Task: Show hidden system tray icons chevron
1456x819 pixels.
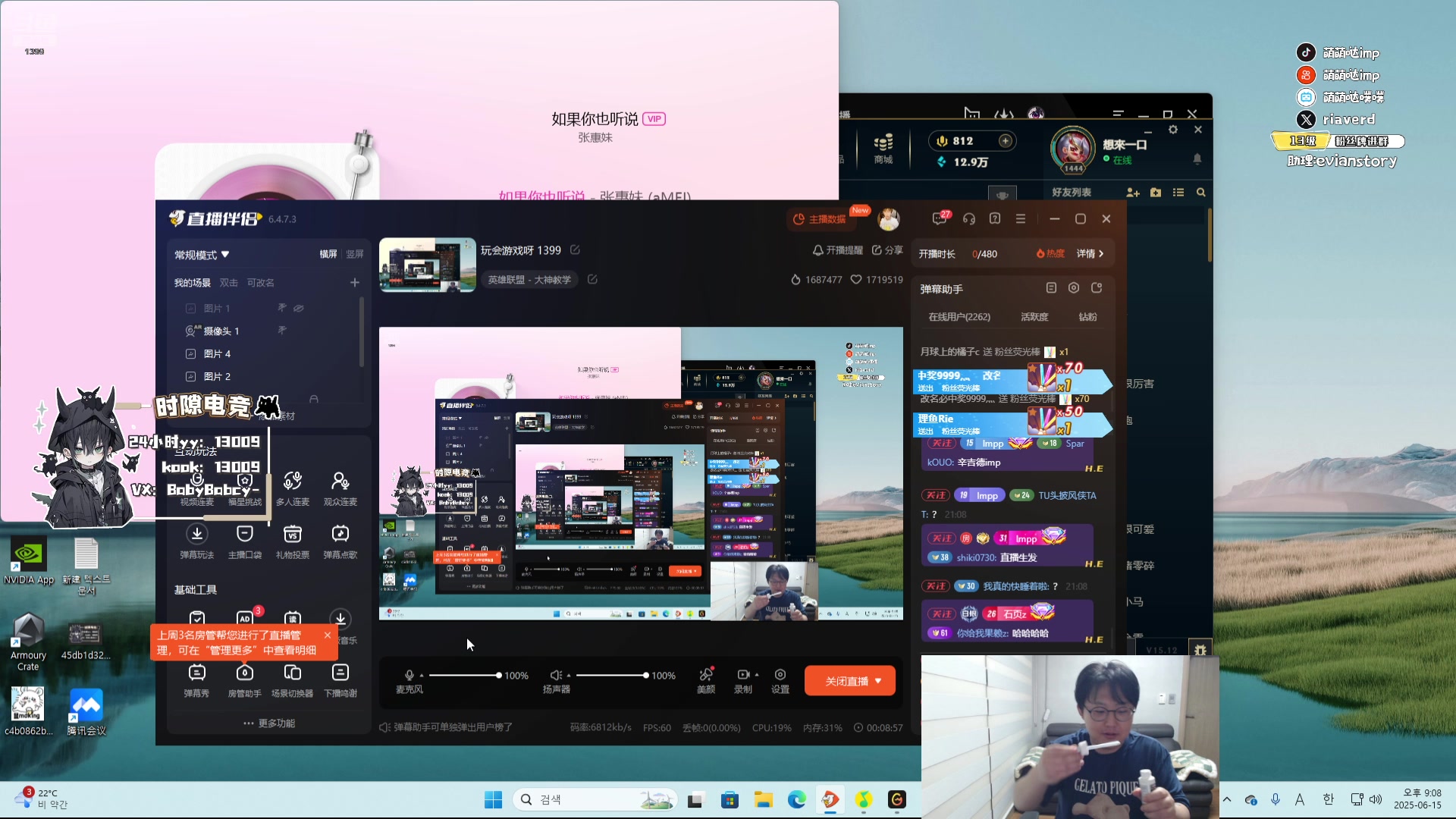Action: [1227, 799]
